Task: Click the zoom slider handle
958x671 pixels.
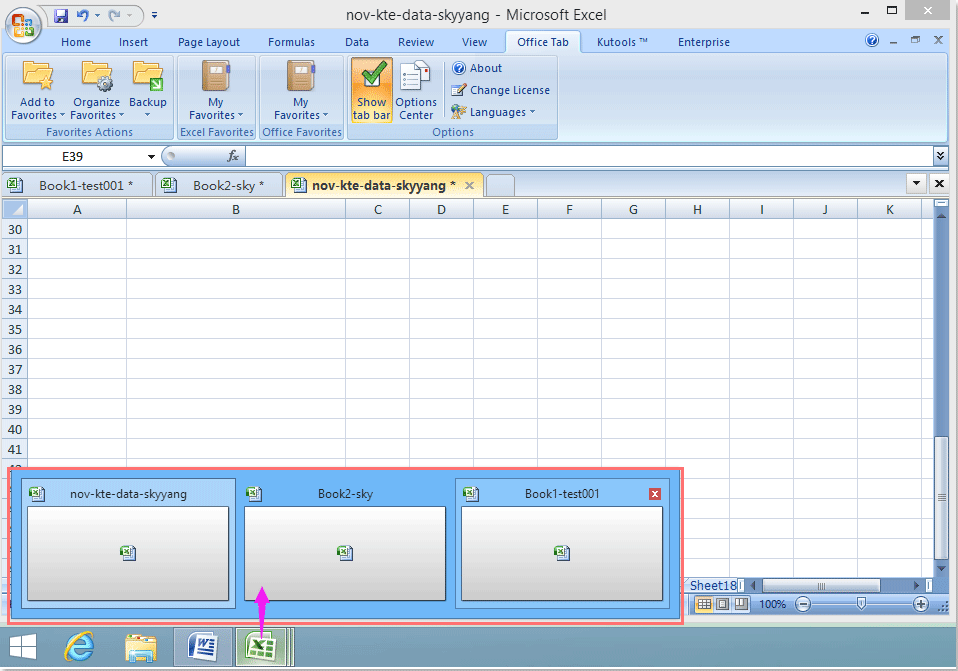Action: coord(861,604)
